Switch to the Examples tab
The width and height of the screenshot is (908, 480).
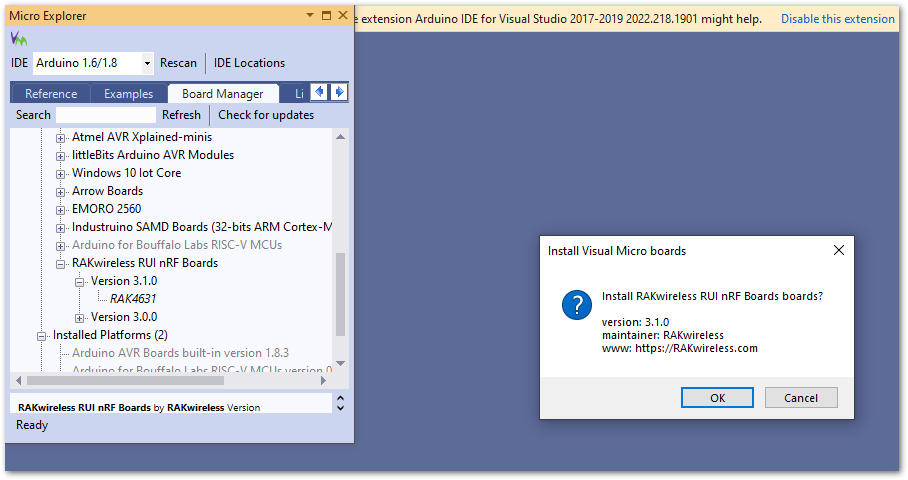pyautogui.click(x=129, y=94)
